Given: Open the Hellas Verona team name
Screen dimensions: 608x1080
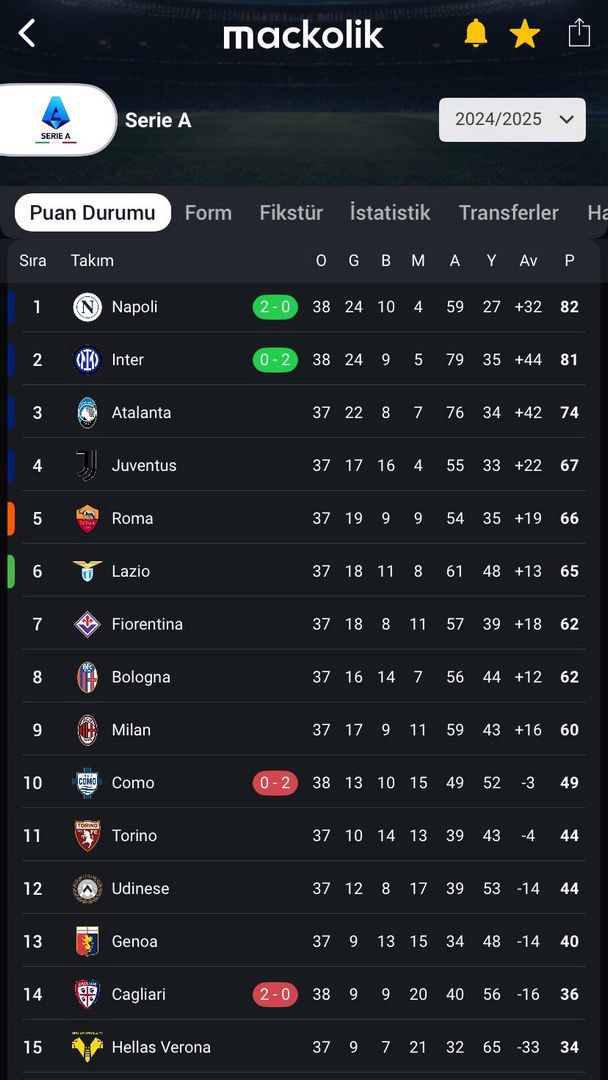Looking at the screenshot, I should point(161,1047).
